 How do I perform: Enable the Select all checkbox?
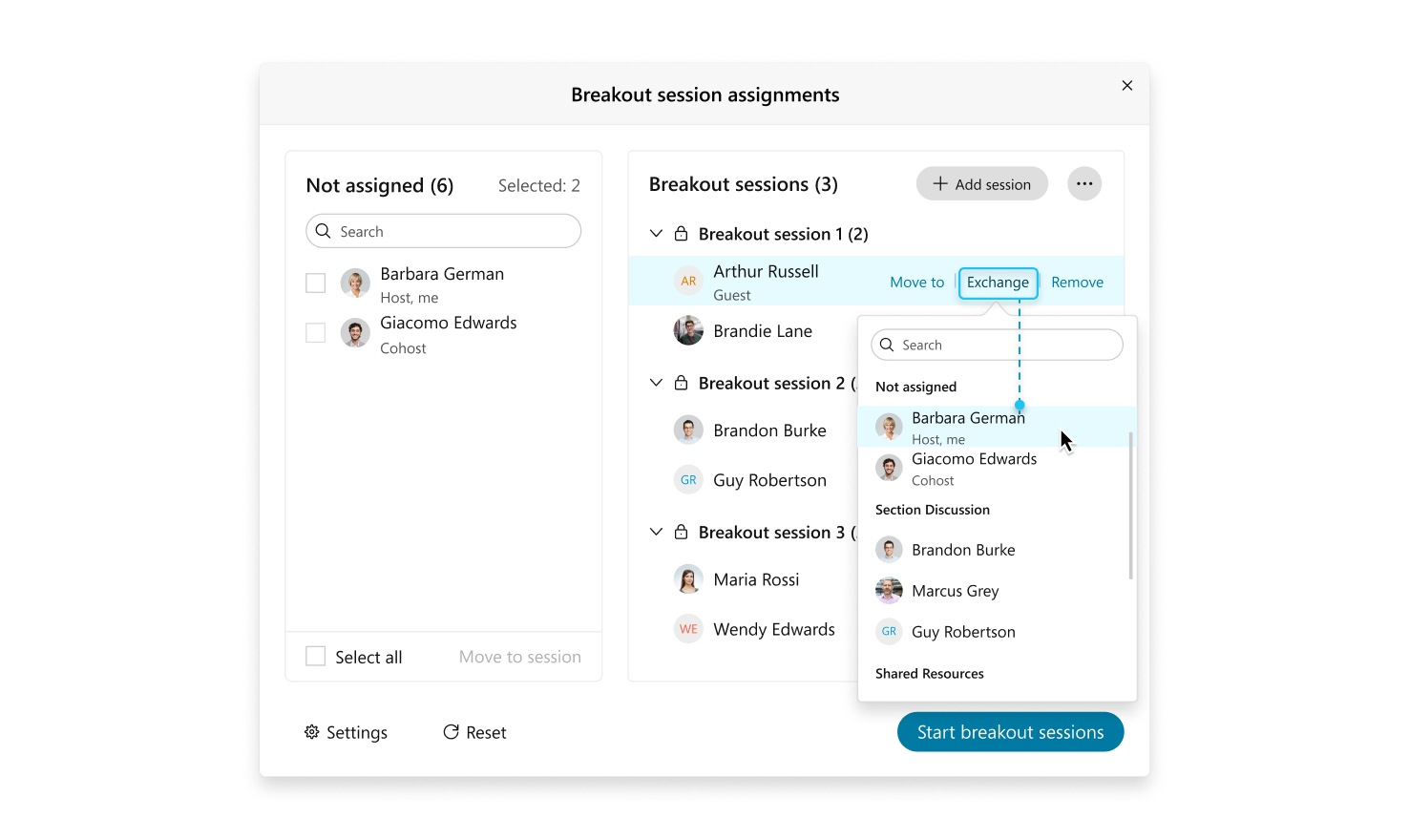coord(315,656)
